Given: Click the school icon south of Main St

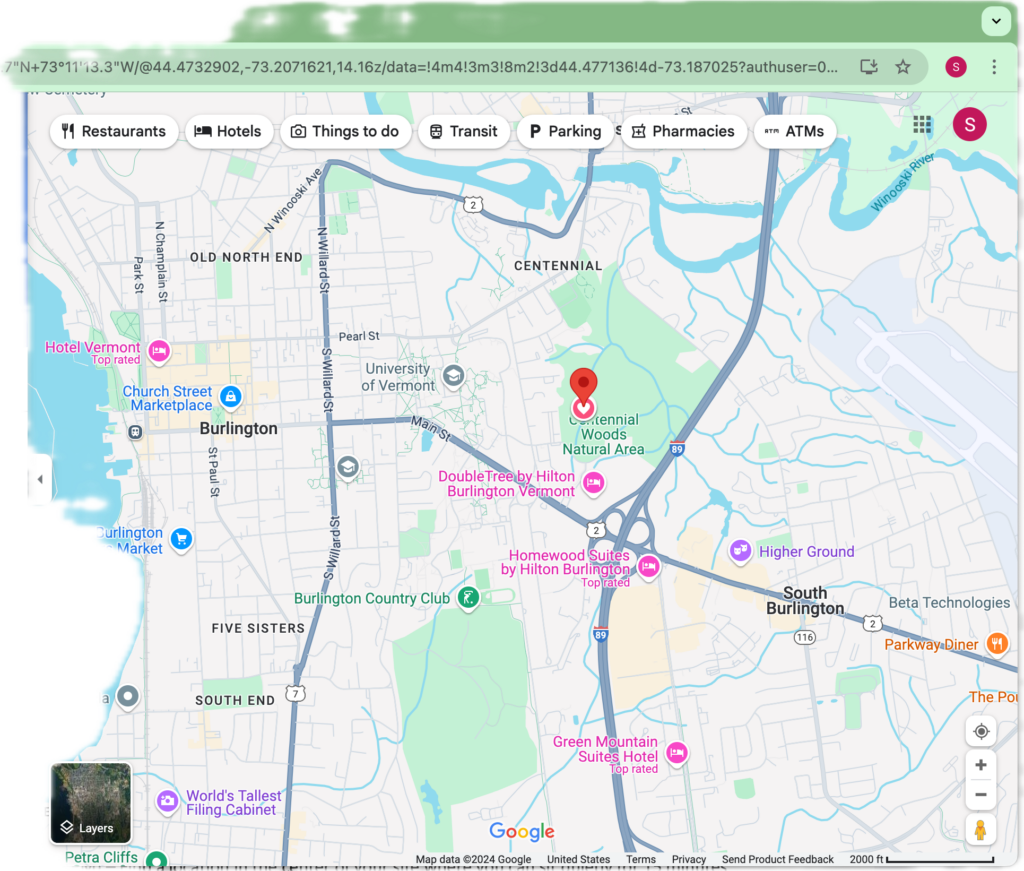Looking at the screenshot, I should pos(348,467).
